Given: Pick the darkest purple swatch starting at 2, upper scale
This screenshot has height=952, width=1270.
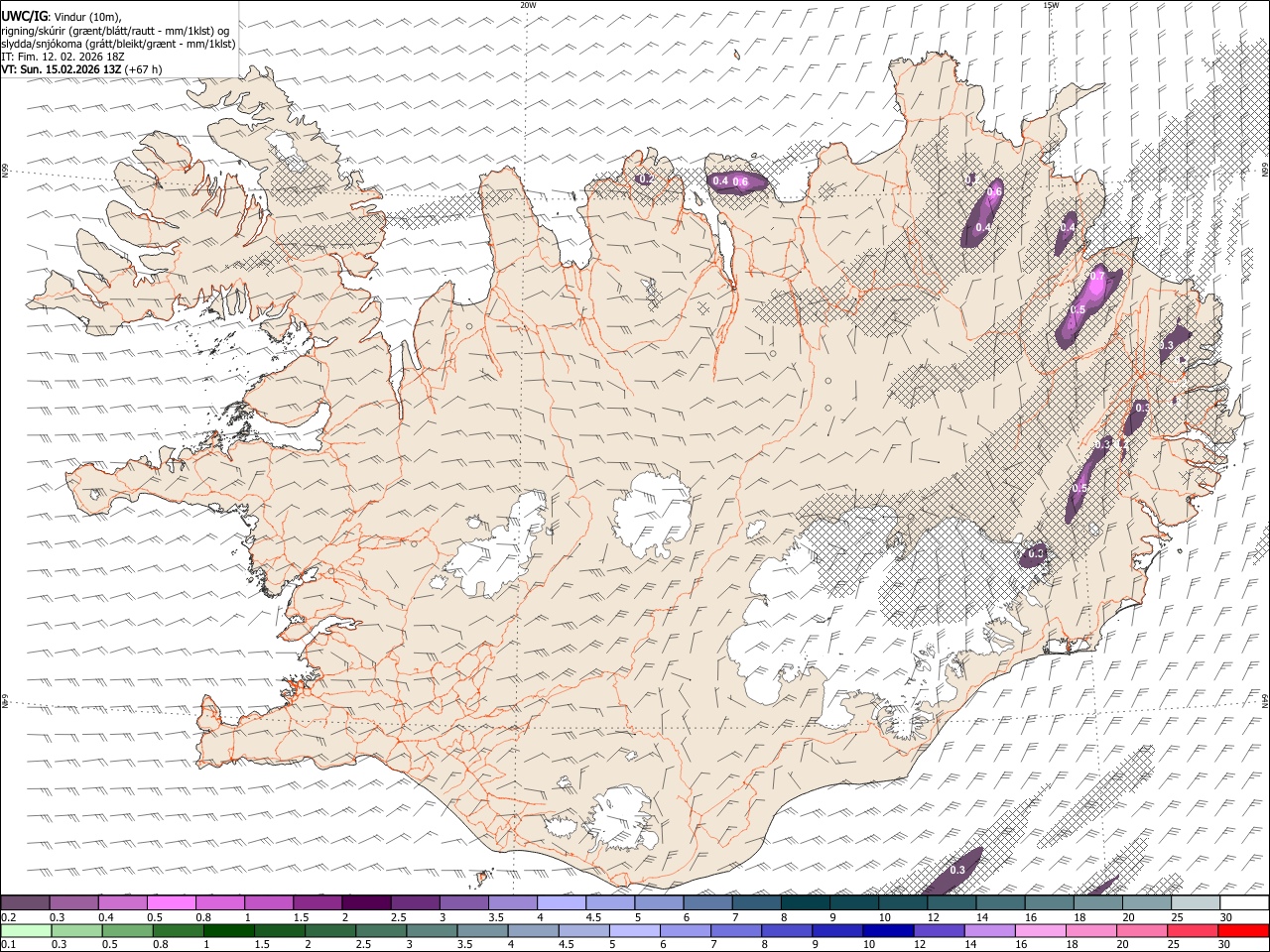Looking at the screenshot, I should [366, 902].
